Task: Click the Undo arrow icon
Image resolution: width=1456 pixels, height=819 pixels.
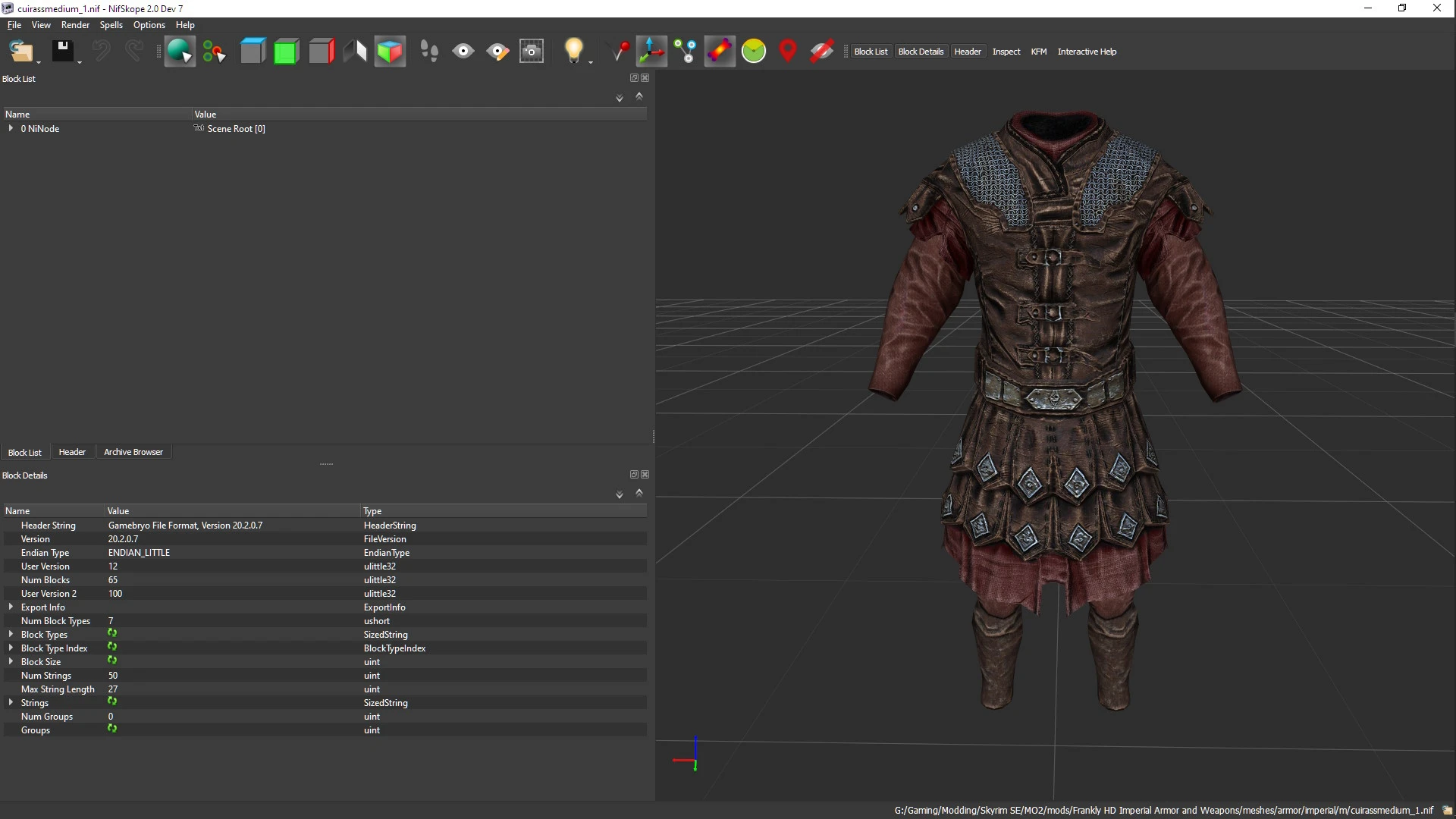Action: pos(101,52)
